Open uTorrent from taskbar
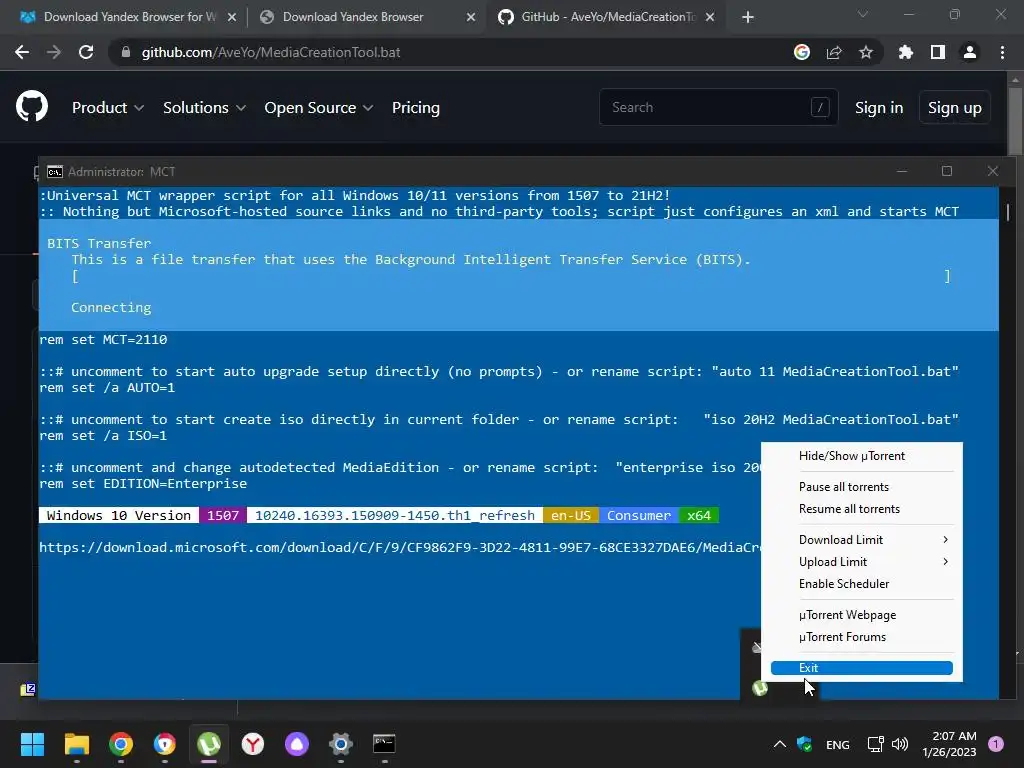The width and height of the screenshot is (1024, 768). (209, 744)
